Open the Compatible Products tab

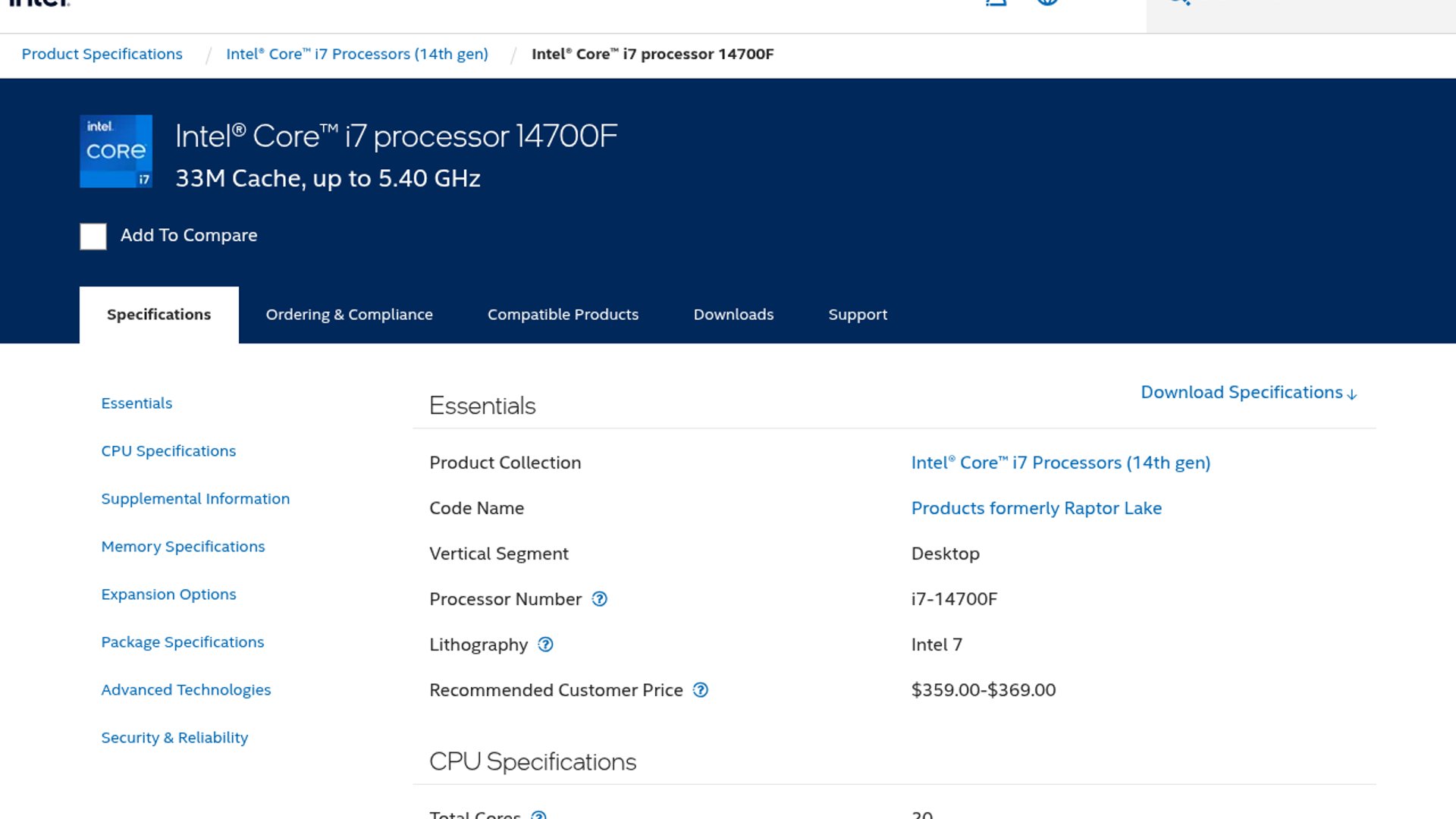pos(563,315)
